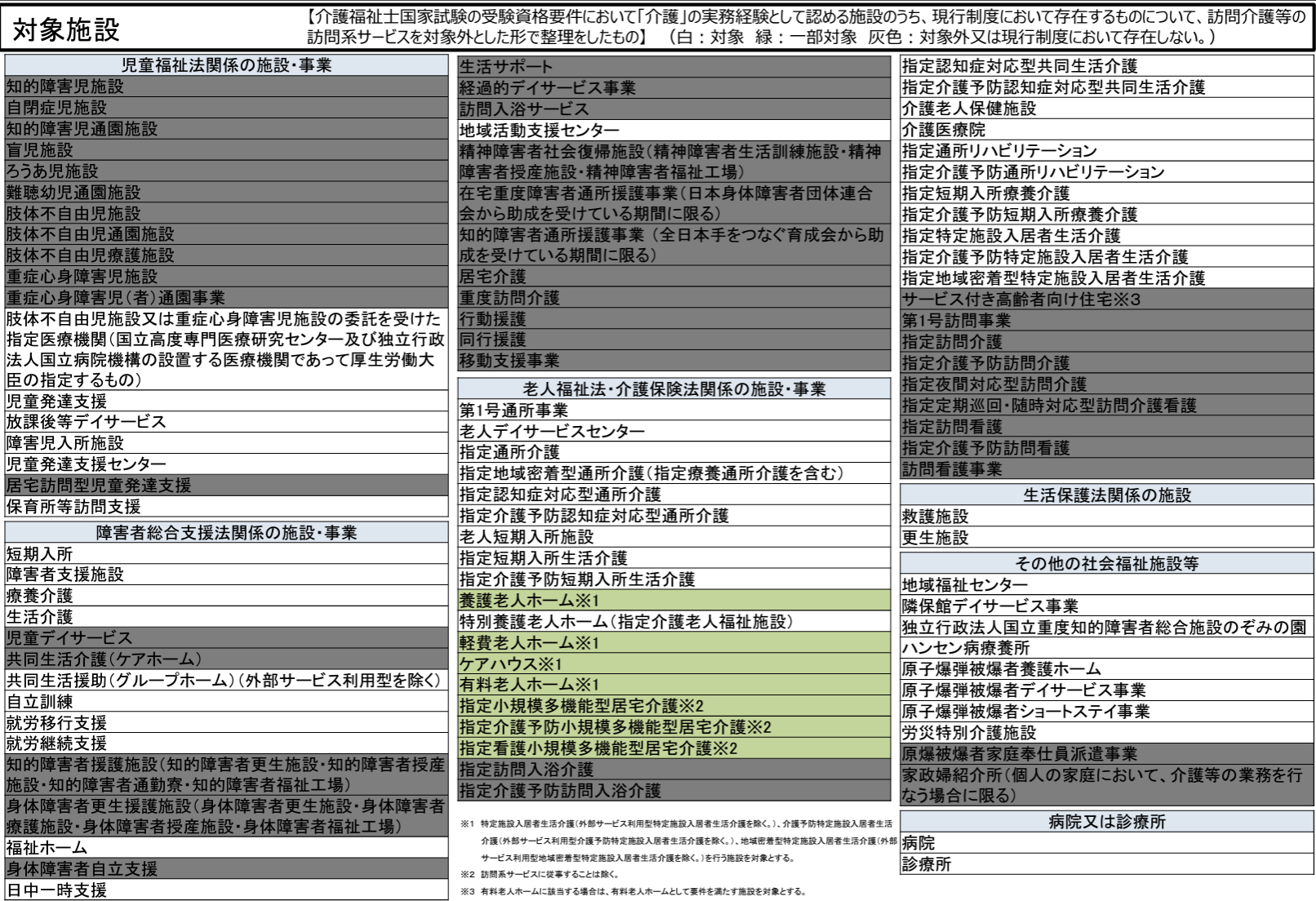This screenshot has width=1316, height=901.
Task: Click the green ケアハウス※1 row
Action: click(674, 664)
